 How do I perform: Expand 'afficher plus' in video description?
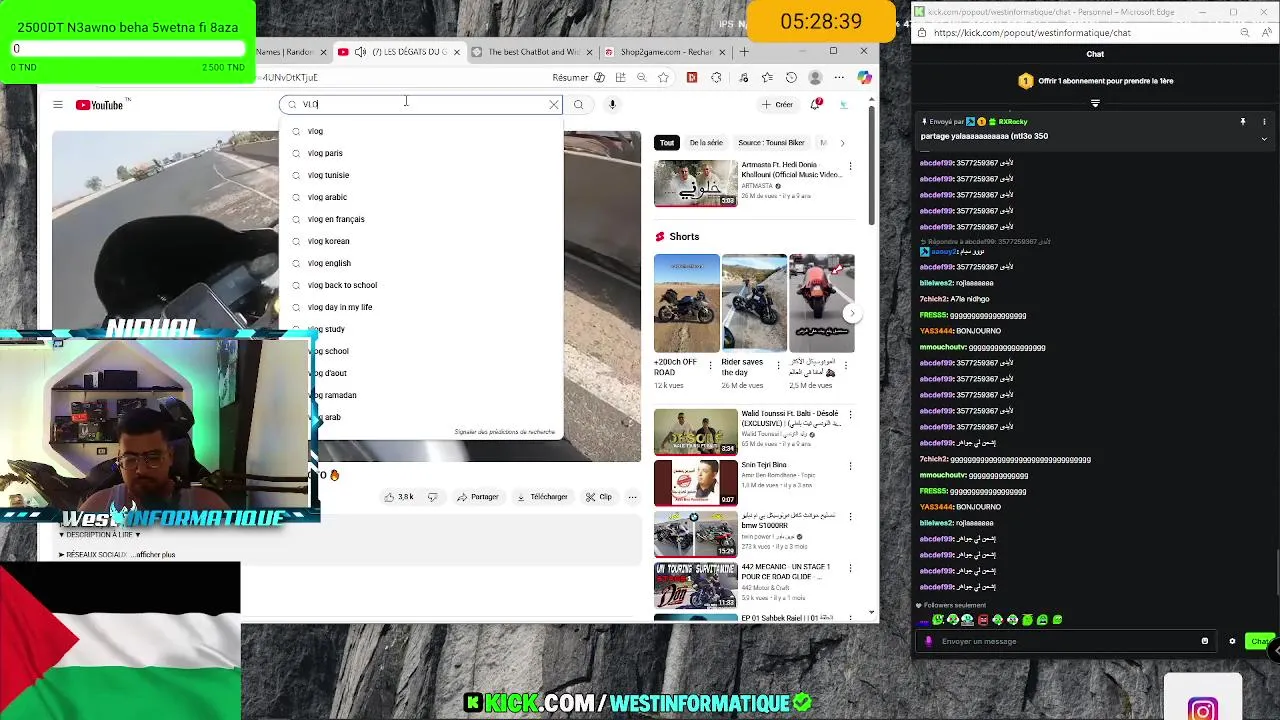coord(155,554)
